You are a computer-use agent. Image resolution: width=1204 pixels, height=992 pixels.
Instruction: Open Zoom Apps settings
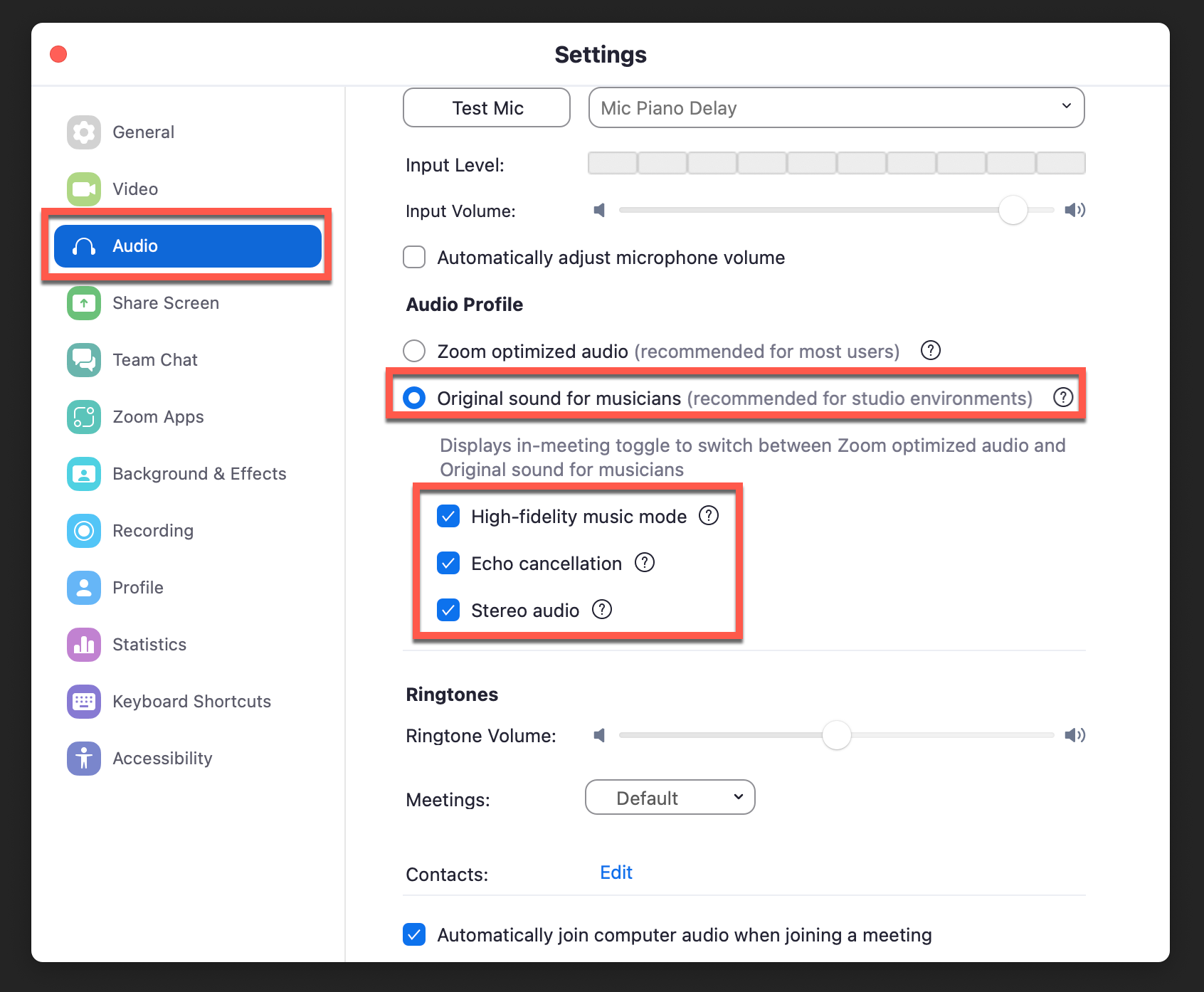[x=188, y=417]
